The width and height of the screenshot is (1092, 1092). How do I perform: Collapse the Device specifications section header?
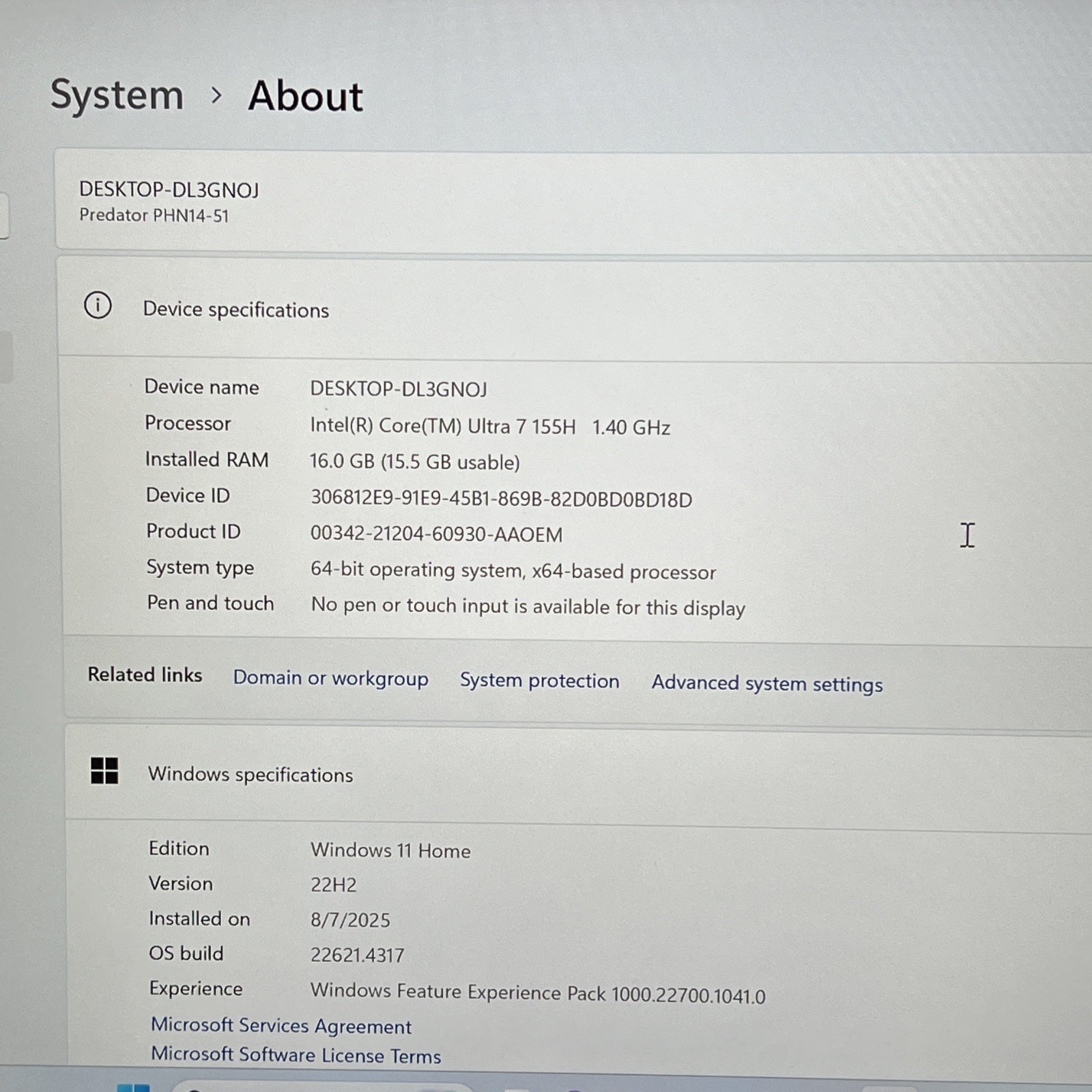click(575, 308)
